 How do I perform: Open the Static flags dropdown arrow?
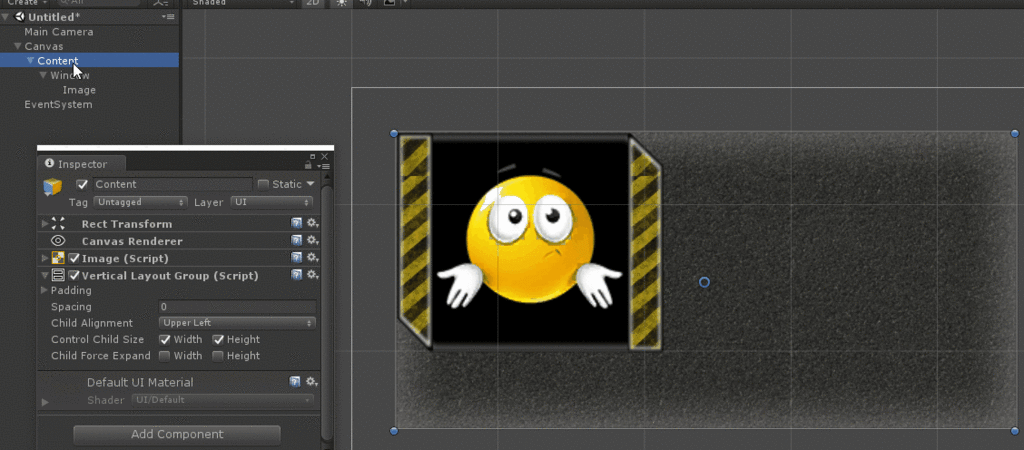pos(311,184)
